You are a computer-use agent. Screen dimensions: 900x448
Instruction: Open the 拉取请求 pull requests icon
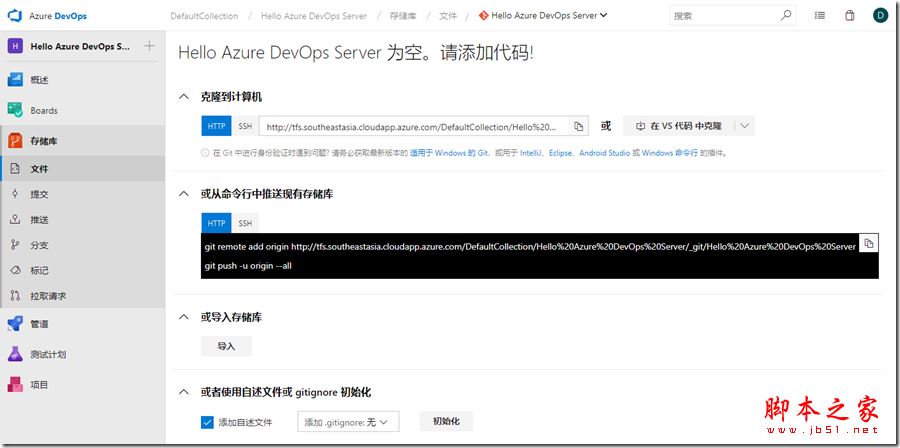(x=15, y=296)
